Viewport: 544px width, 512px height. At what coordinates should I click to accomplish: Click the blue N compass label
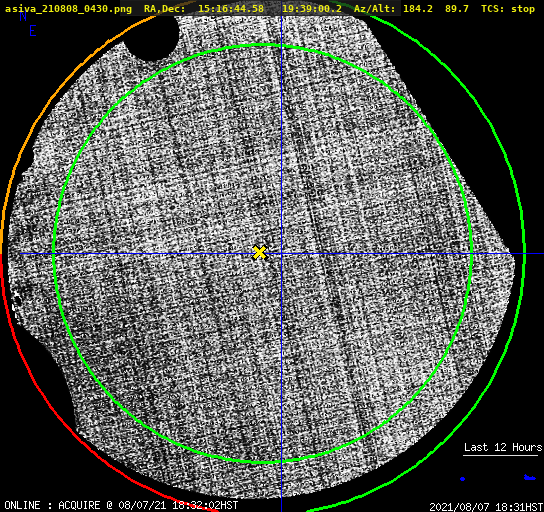tap(23, 16)
